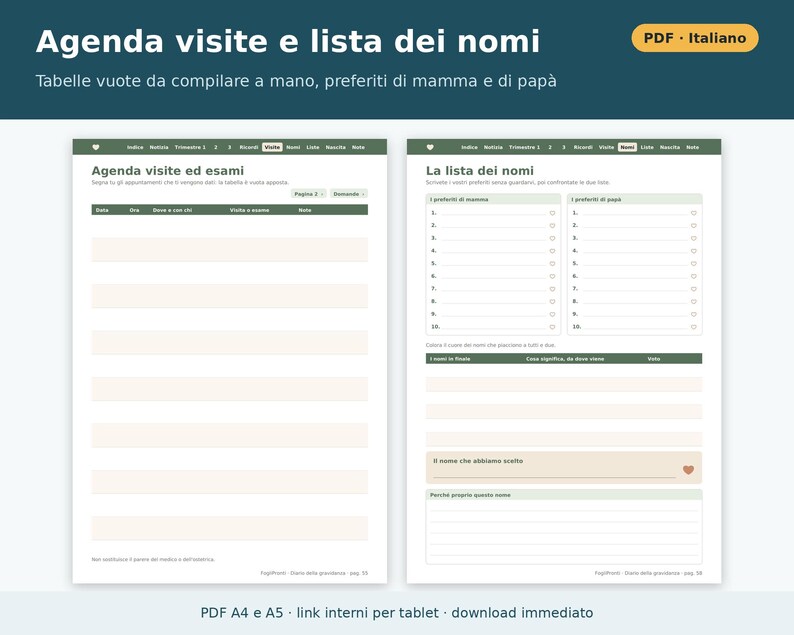Click the Il nome che abbiamo scelto line
Viewport: 794px width, 635px height.
coord(554,476)
